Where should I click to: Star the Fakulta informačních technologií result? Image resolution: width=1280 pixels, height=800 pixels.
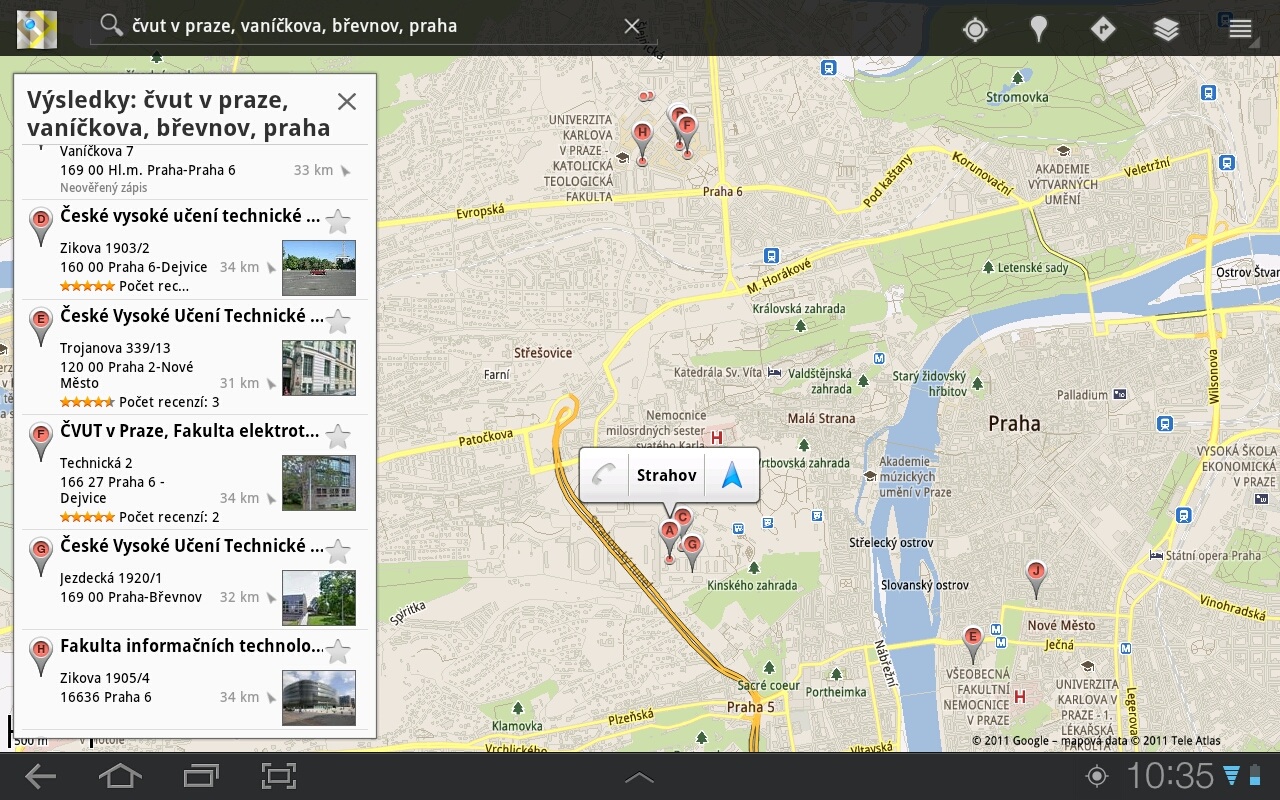pyautogui.click(x=338, y=651)
